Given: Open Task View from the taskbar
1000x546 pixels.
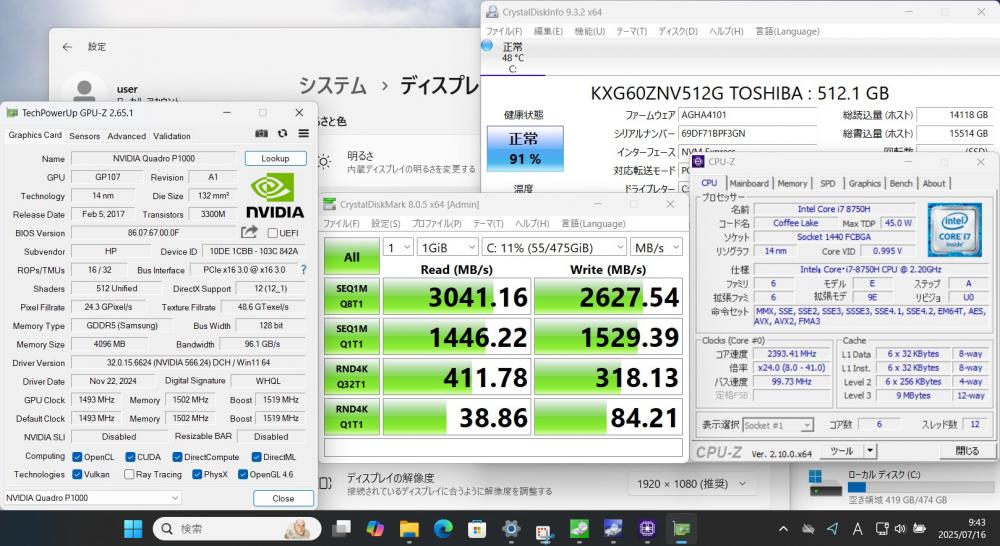Looking at the screenshot, I should click(x=342, y=529).
